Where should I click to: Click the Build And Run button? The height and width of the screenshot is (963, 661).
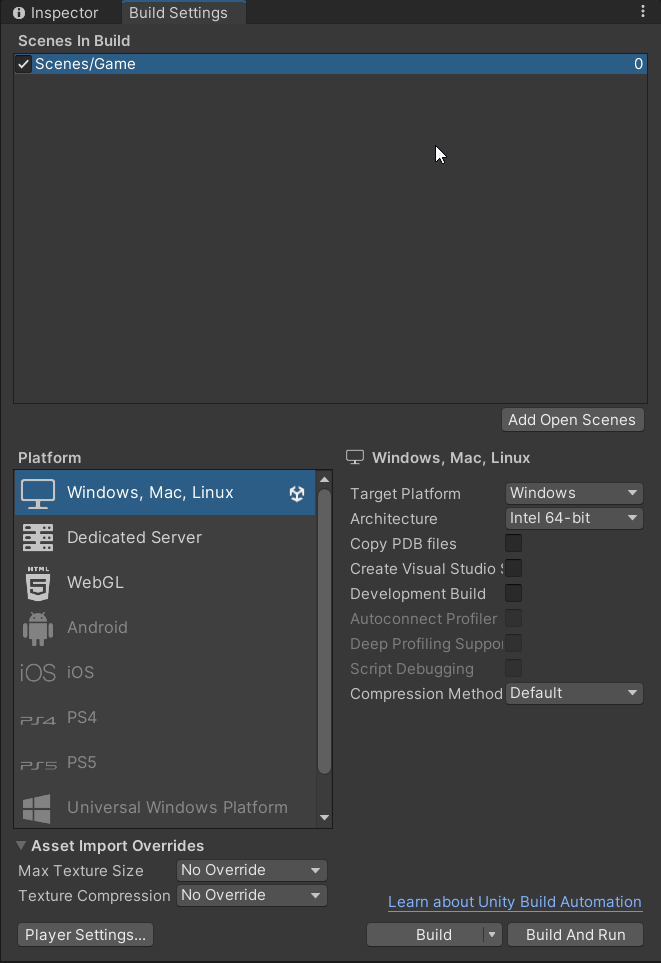[575, 935]
